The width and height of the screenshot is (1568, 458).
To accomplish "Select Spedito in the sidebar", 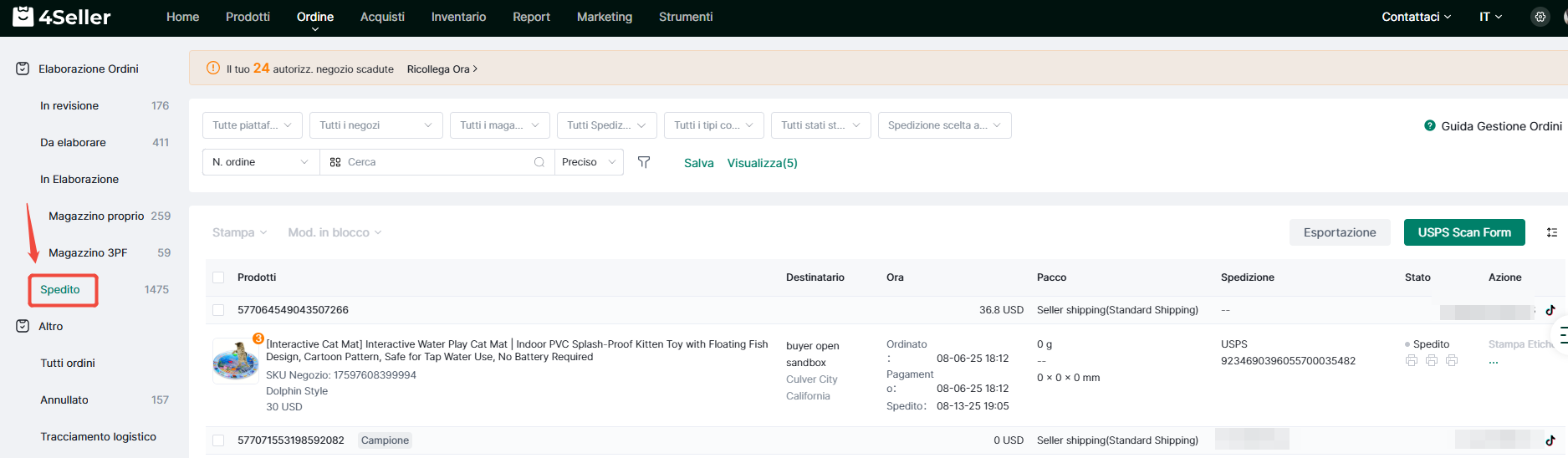I will pos(61,290).
